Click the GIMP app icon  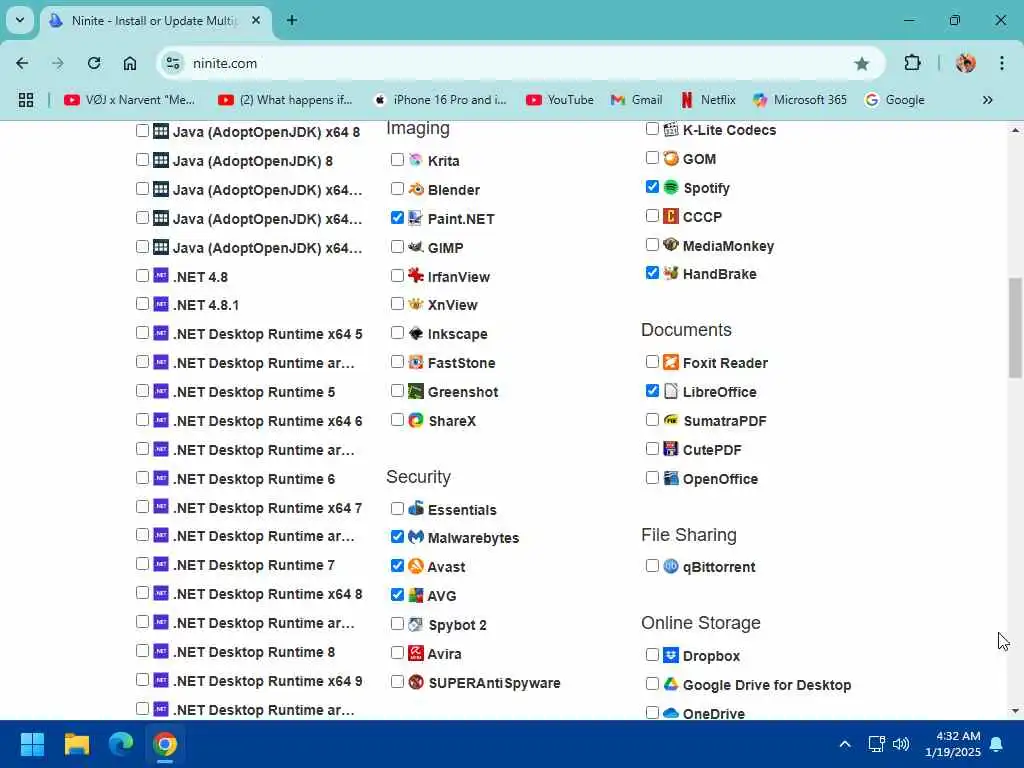pos(415,247)
